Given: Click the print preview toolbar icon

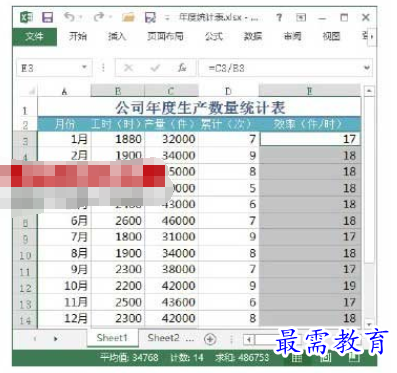Looking at the screenshot, I should click(150, 17).
